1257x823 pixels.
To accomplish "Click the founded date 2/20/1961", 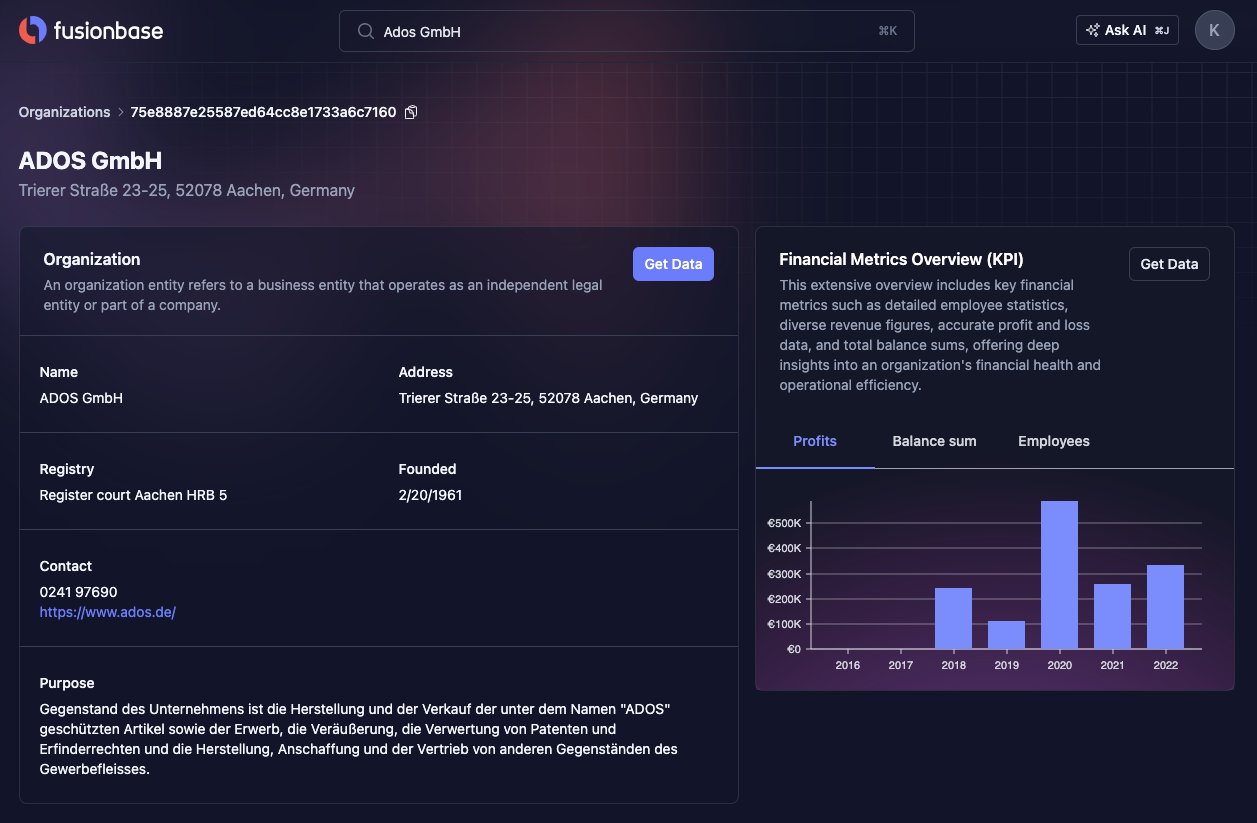I will click(x=430, y=495).
